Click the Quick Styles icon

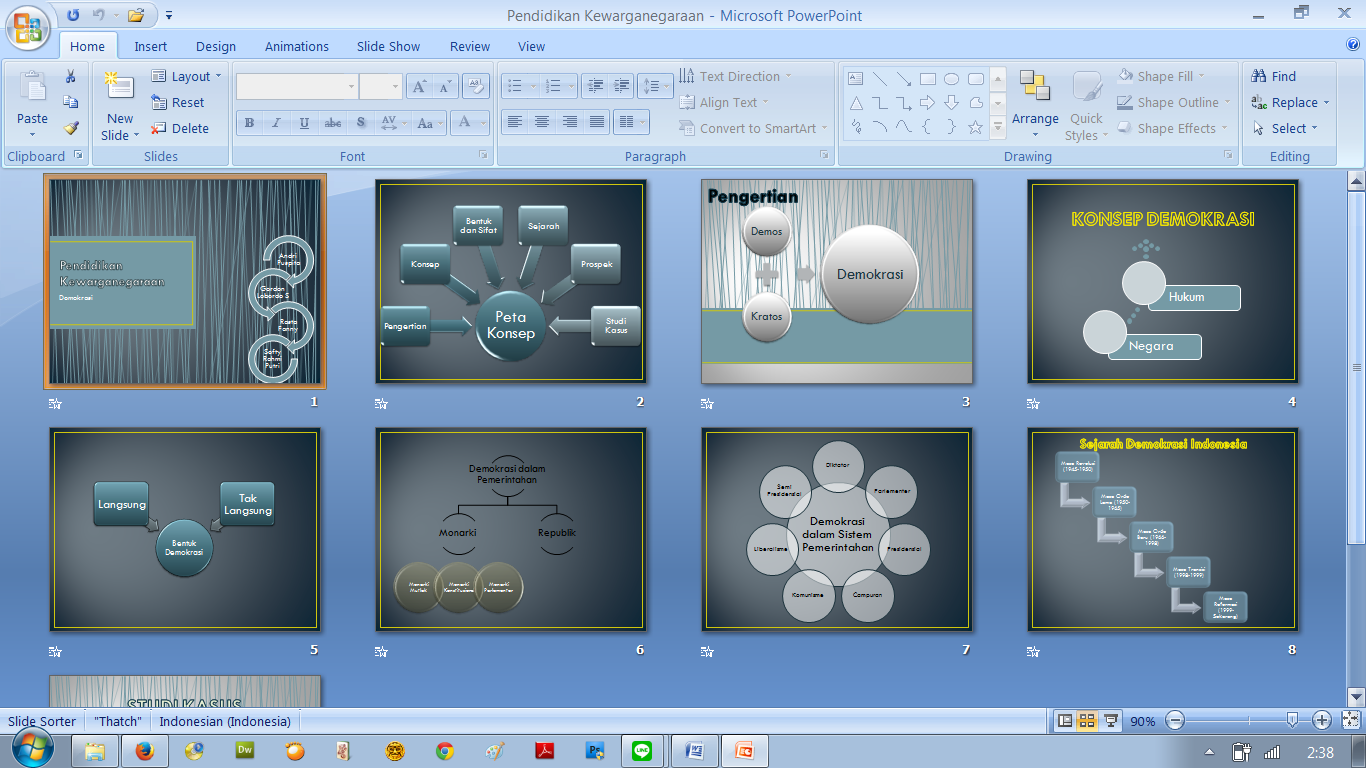point(1086,88)
